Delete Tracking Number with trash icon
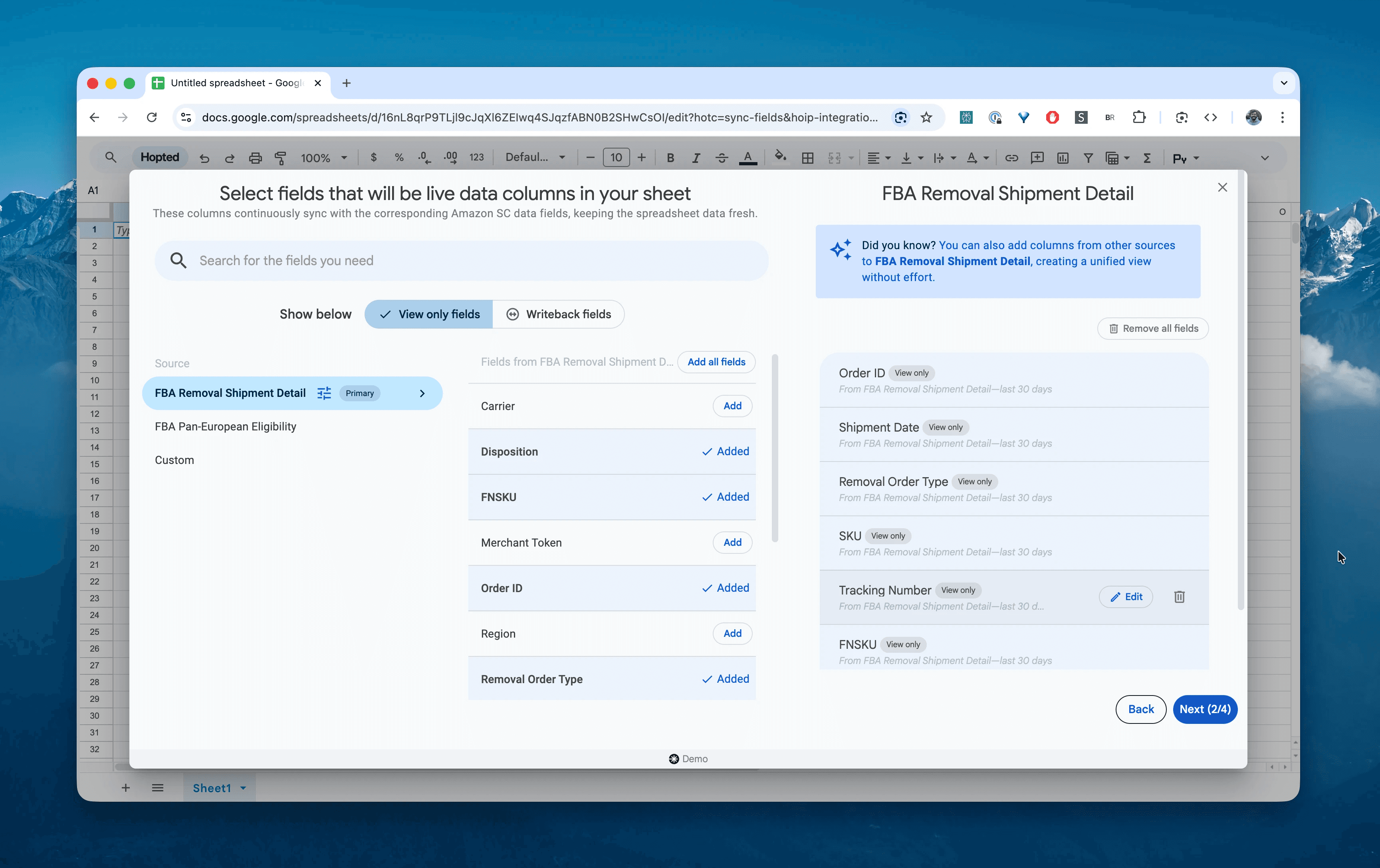This screenshot has height=868, width=1380. pyautogui.click(x=1180, y=597)
